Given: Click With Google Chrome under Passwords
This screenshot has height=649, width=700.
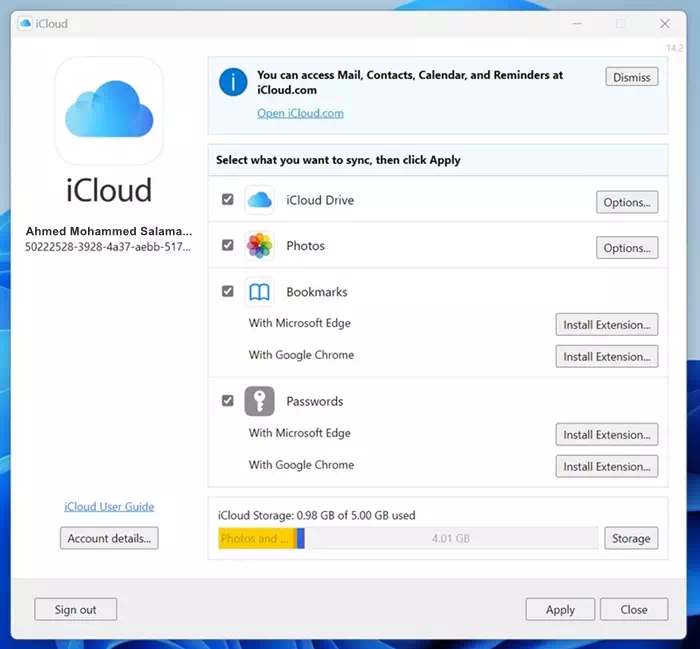Looking at the screenshot, I should (x=301, y=465).
